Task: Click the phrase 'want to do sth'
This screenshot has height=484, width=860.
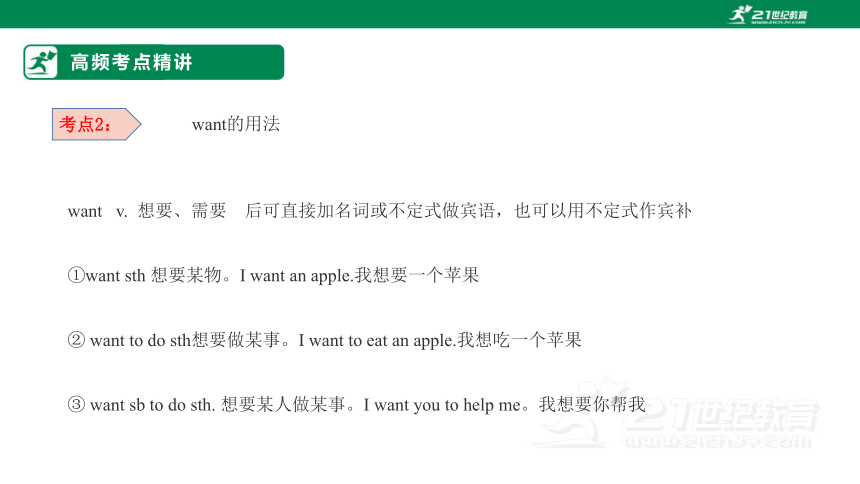Action: pos(140,340)
